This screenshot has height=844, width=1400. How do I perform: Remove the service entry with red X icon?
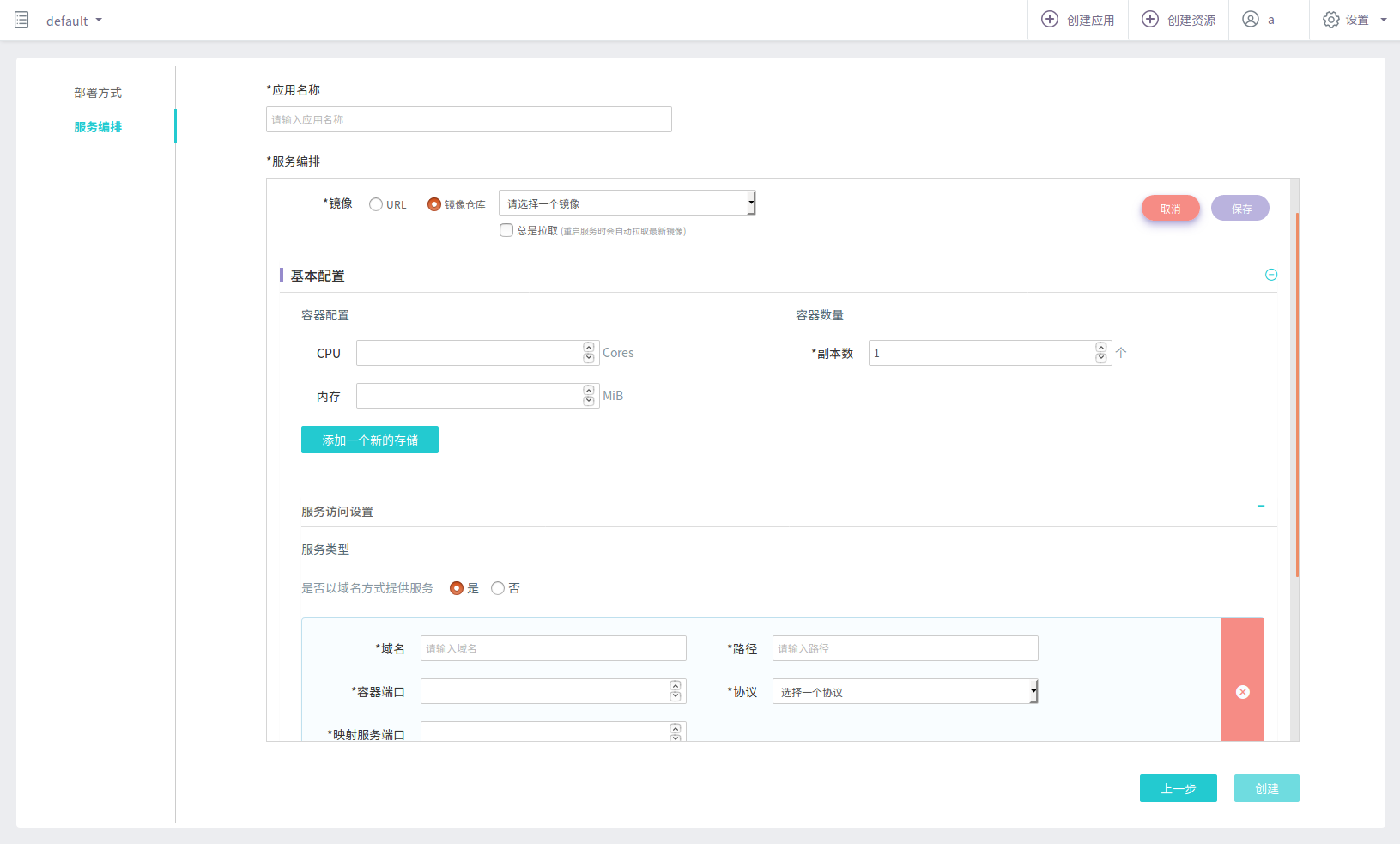point(1243,692)
